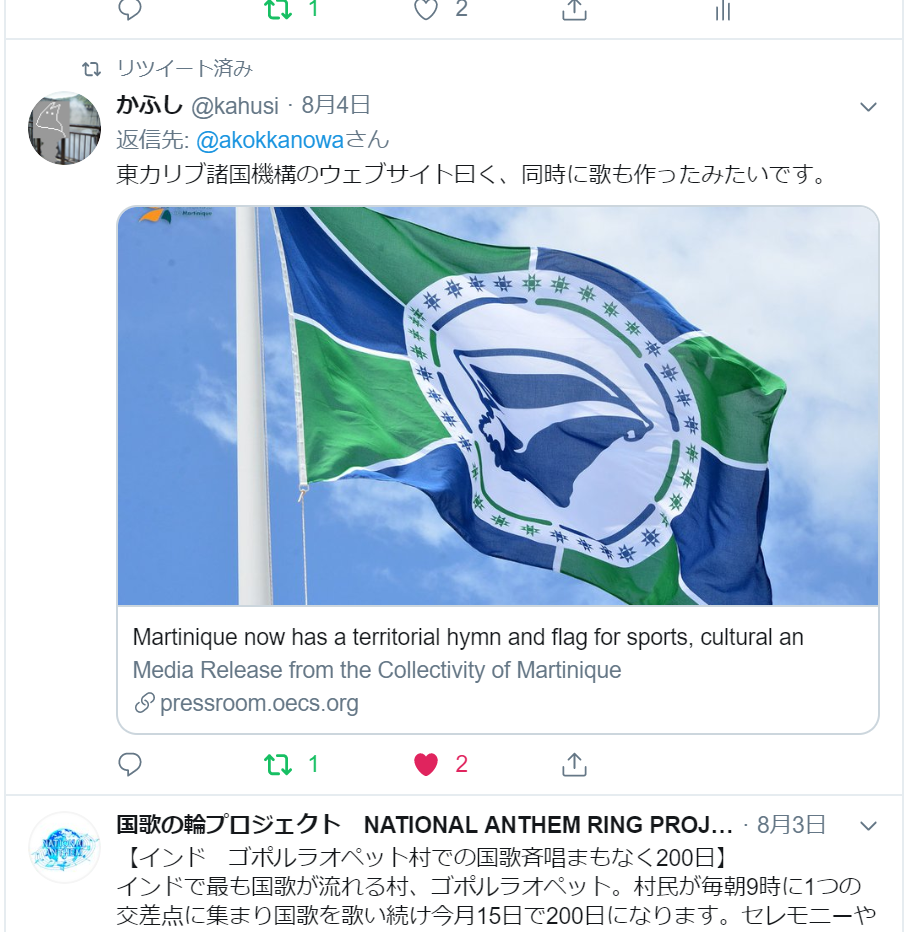The width and height of the screenshot is (910, 932).
Task: Share the top tweet via upload icon
Action: click(x=574, y=10)
